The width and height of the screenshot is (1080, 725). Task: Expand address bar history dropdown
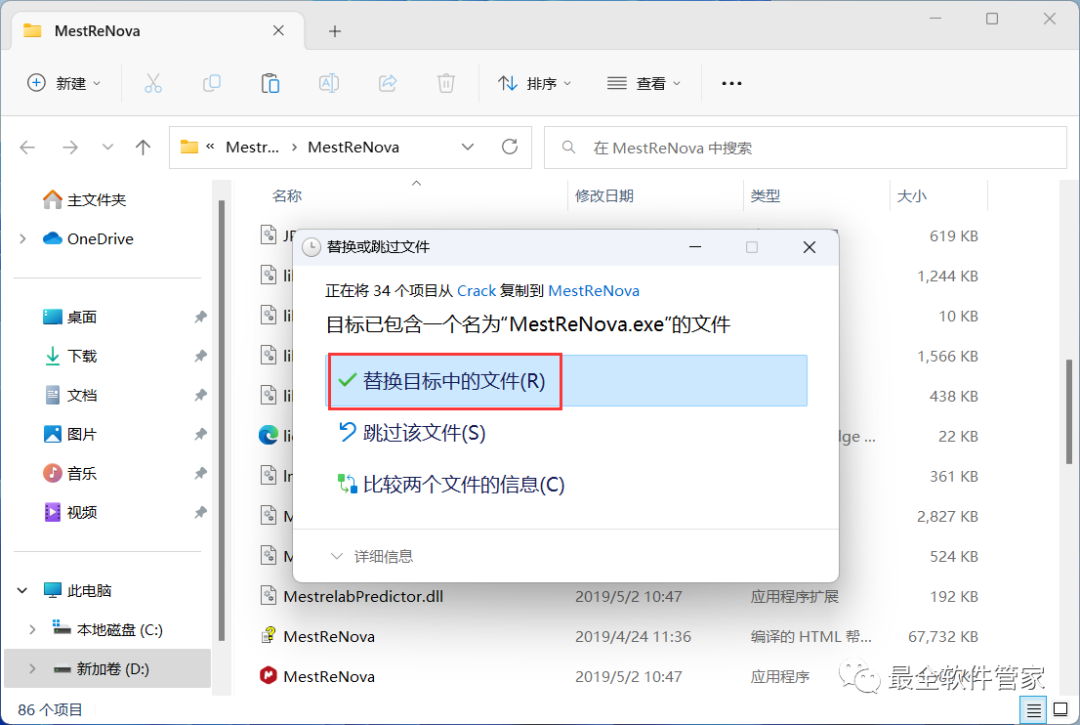[x=468, y=147]
